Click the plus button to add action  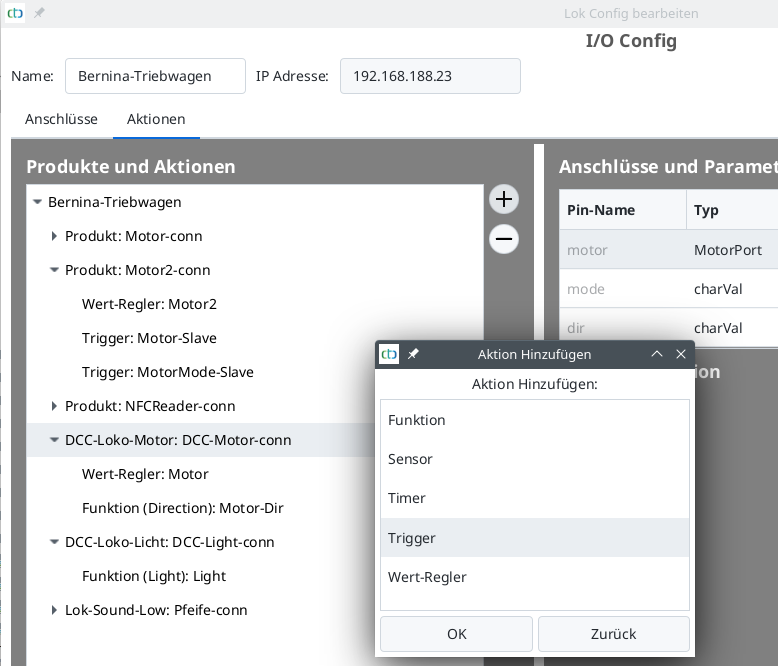pos(504,200)
